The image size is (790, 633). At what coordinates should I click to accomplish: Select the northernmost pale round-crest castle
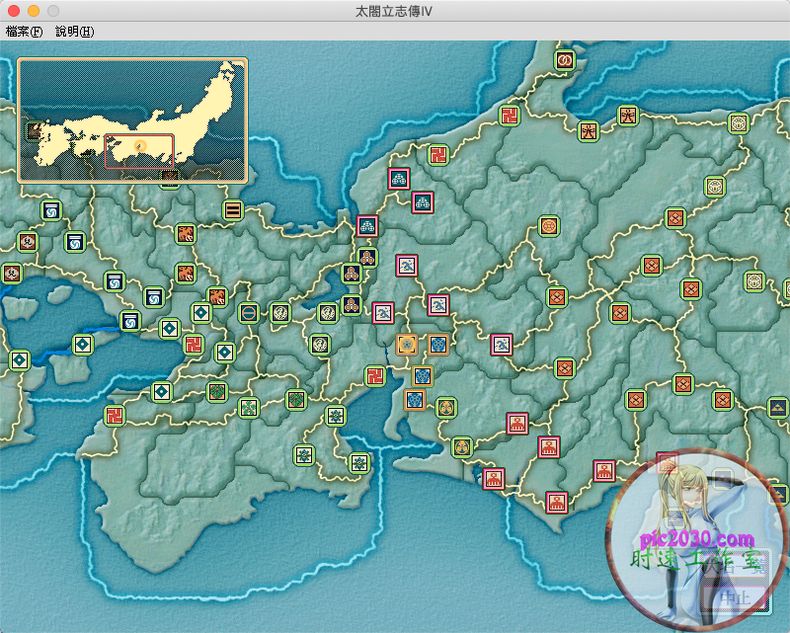tap(739, 123)
